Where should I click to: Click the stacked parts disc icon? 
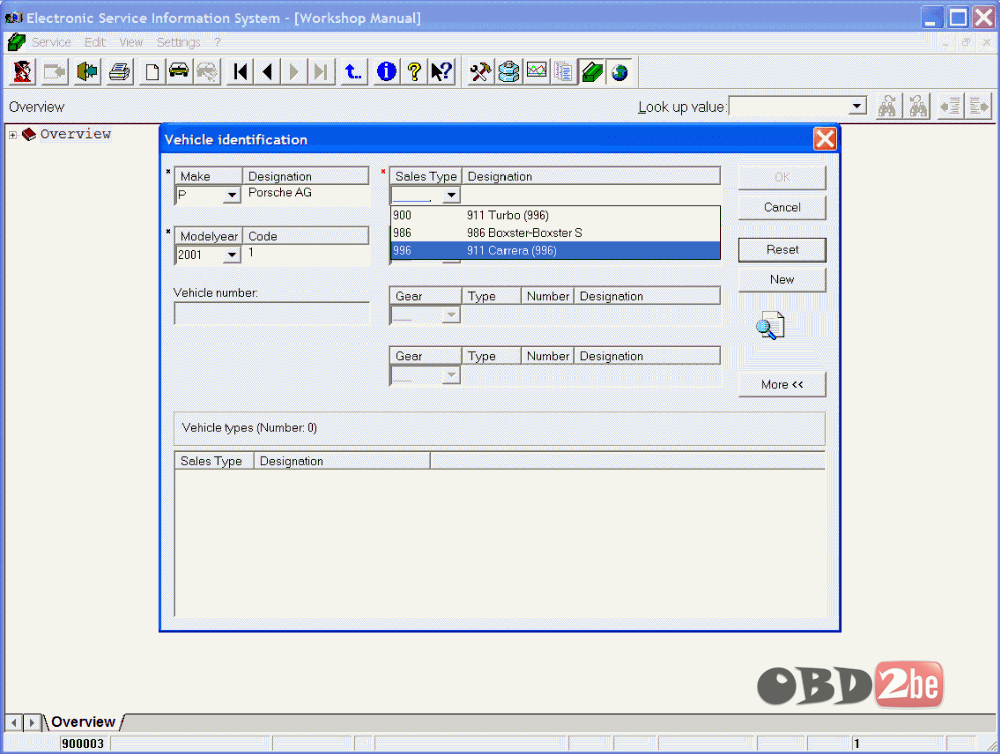[x=508, y=71]
